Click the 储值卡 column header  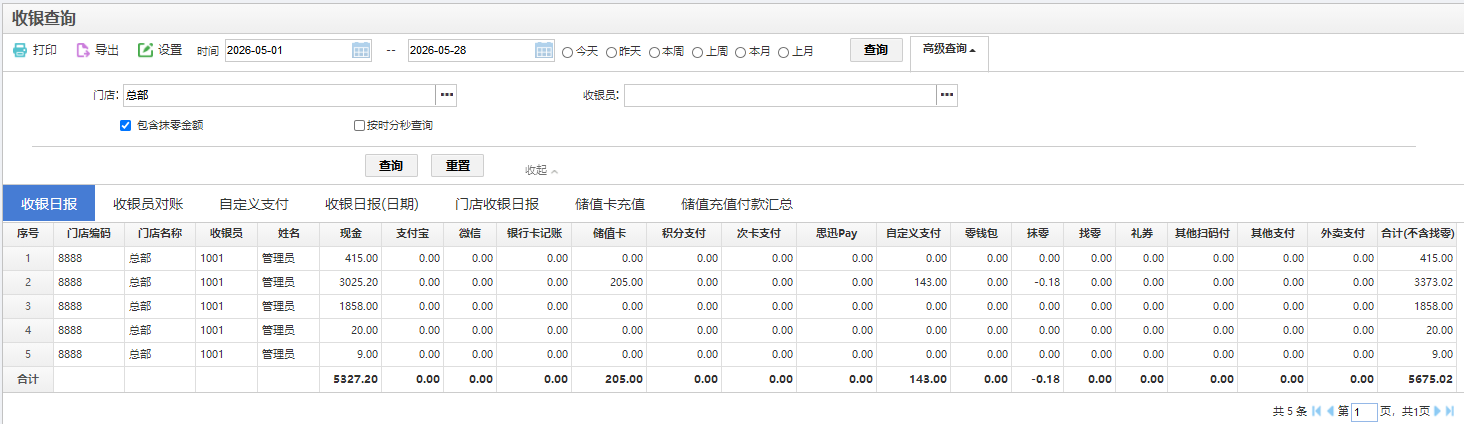coord(609,233)
